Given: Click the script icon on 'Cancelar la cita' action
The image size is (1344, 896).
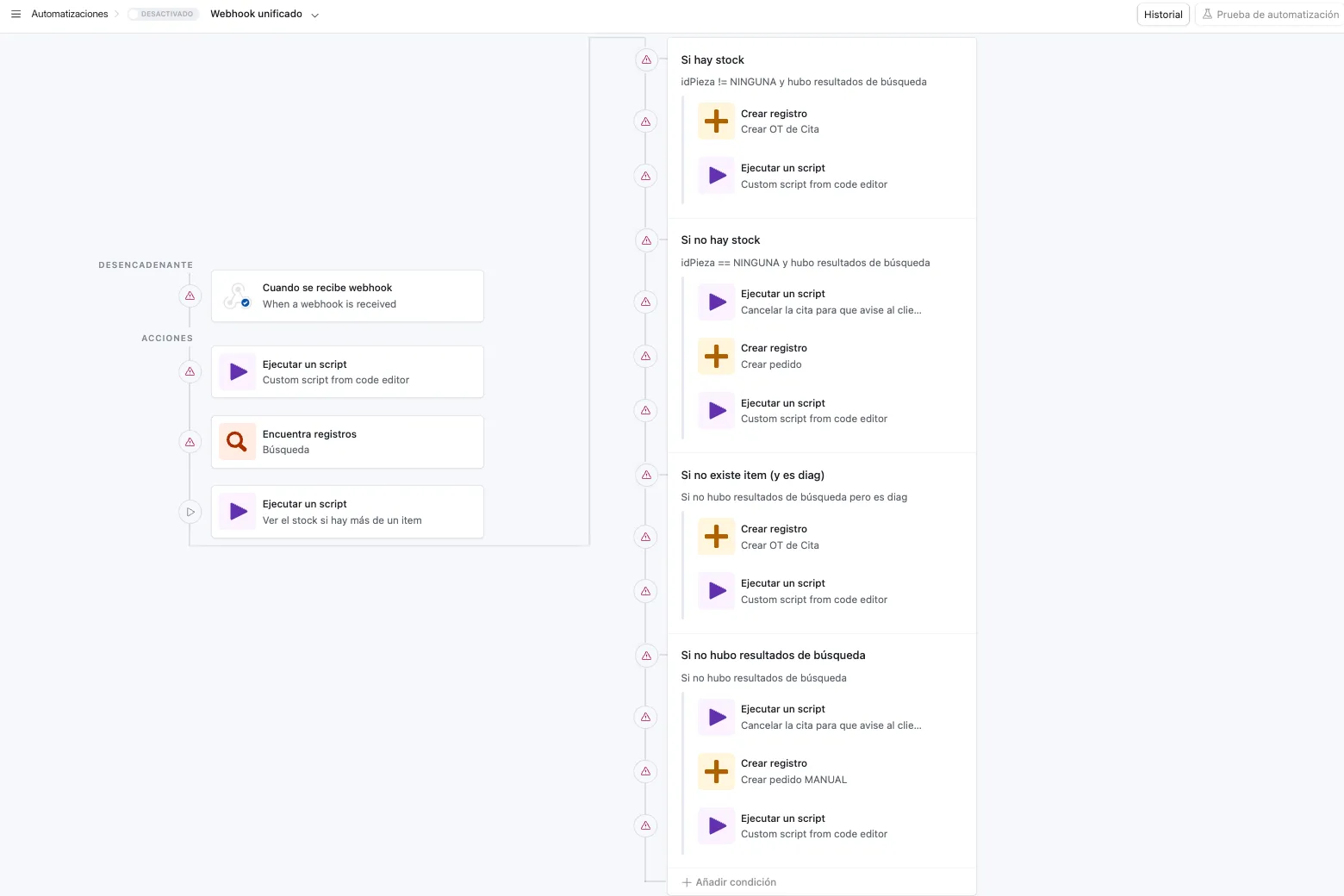Looking at the screenshot, I should pyautogui.click(x=715, y=302).
